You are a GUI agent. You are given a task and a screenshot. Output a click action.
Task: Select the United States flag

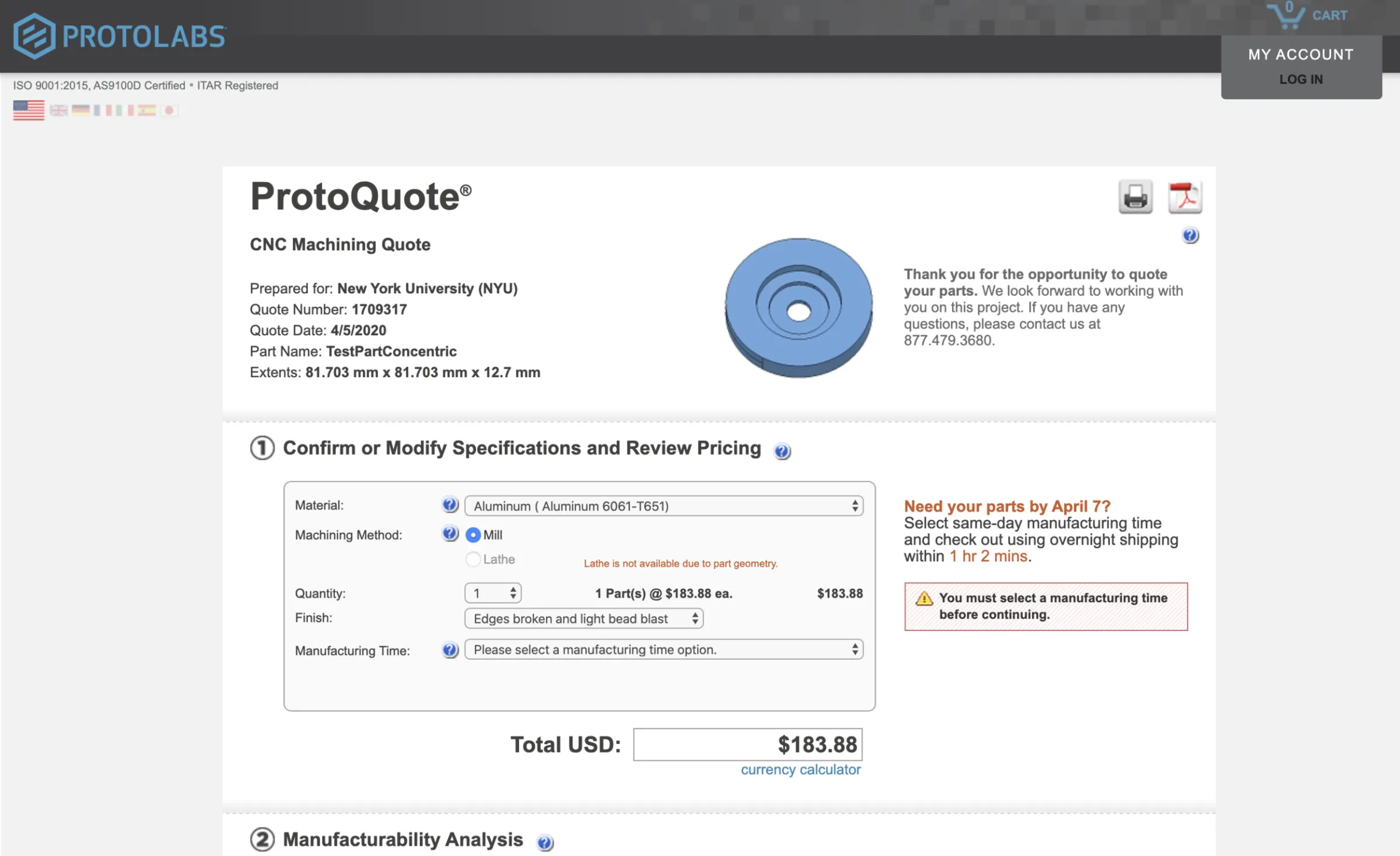coord(29,110)
